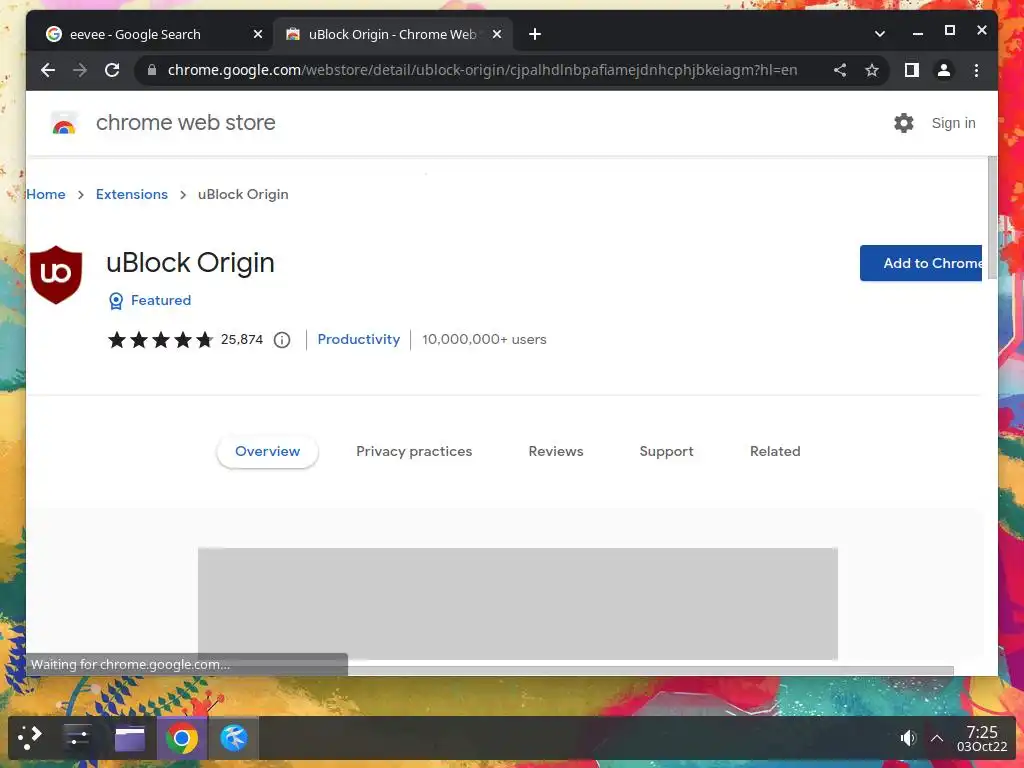Open the Chrome profile icon
This screenshot has height=768, width=1024.
pyautogui.click(x=944, y=70)
